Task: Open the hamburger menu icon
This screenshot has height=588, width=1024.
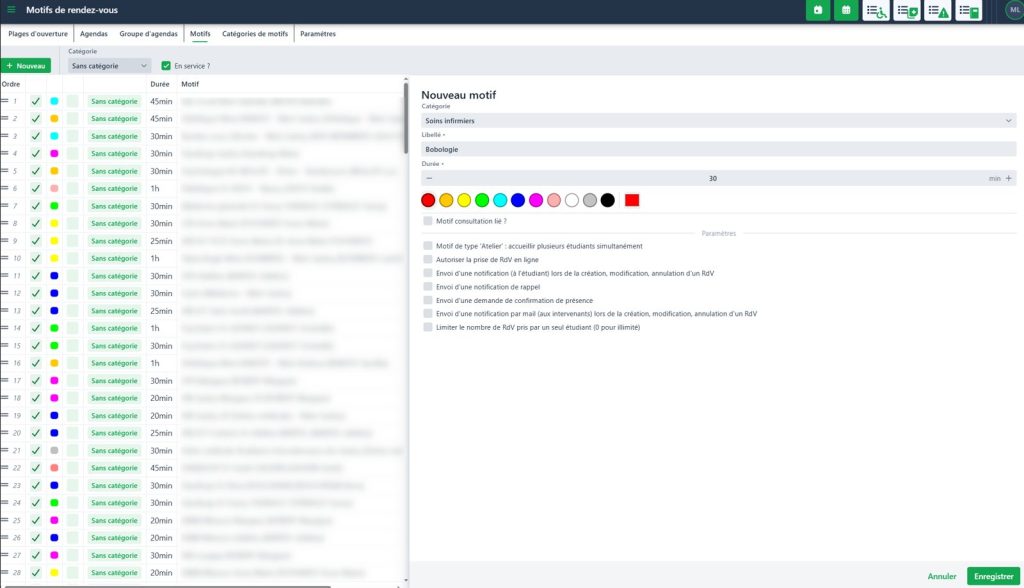Action: (x=11, y=9)
